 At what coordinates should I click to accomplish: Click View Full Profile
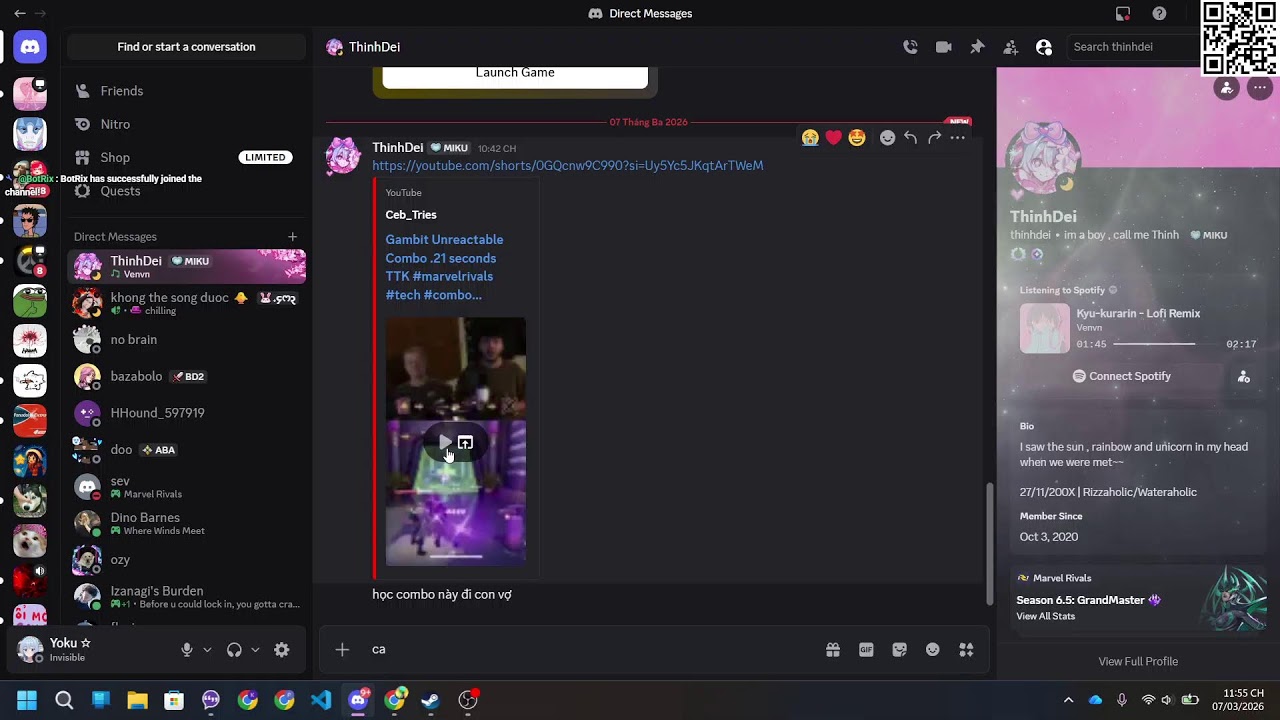(x=1138, y=662)
